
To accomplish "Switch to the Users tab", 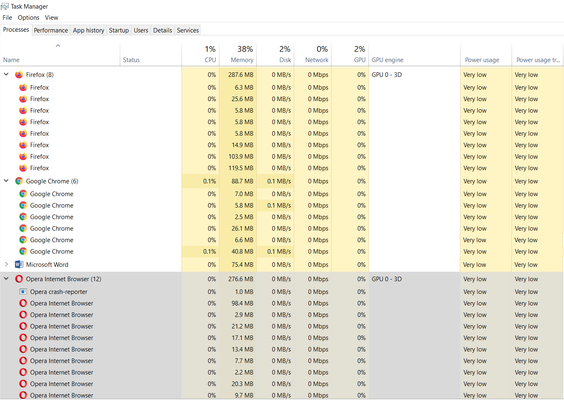I will pos(141,31).
